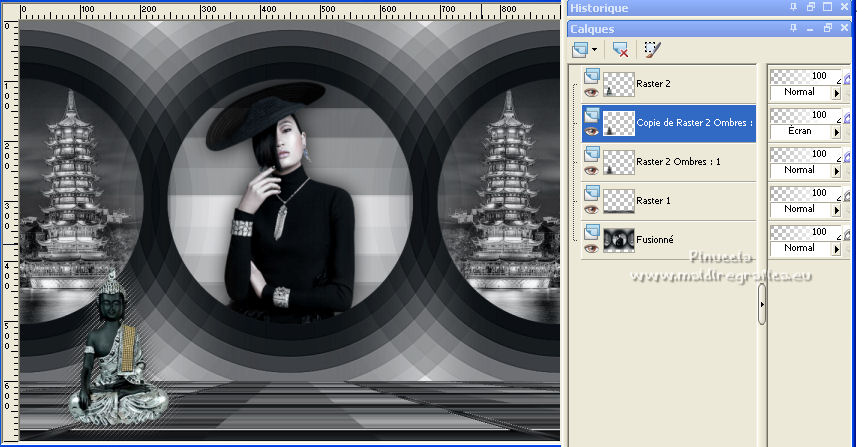
Task: Click the Fusionné layer type icon
Action: point(592,232)
